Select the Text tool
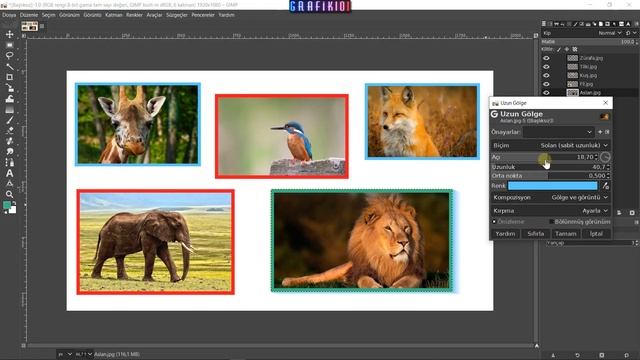Viewport: 640px width, 360px height. pyautogui.click(x=9, y=173)
